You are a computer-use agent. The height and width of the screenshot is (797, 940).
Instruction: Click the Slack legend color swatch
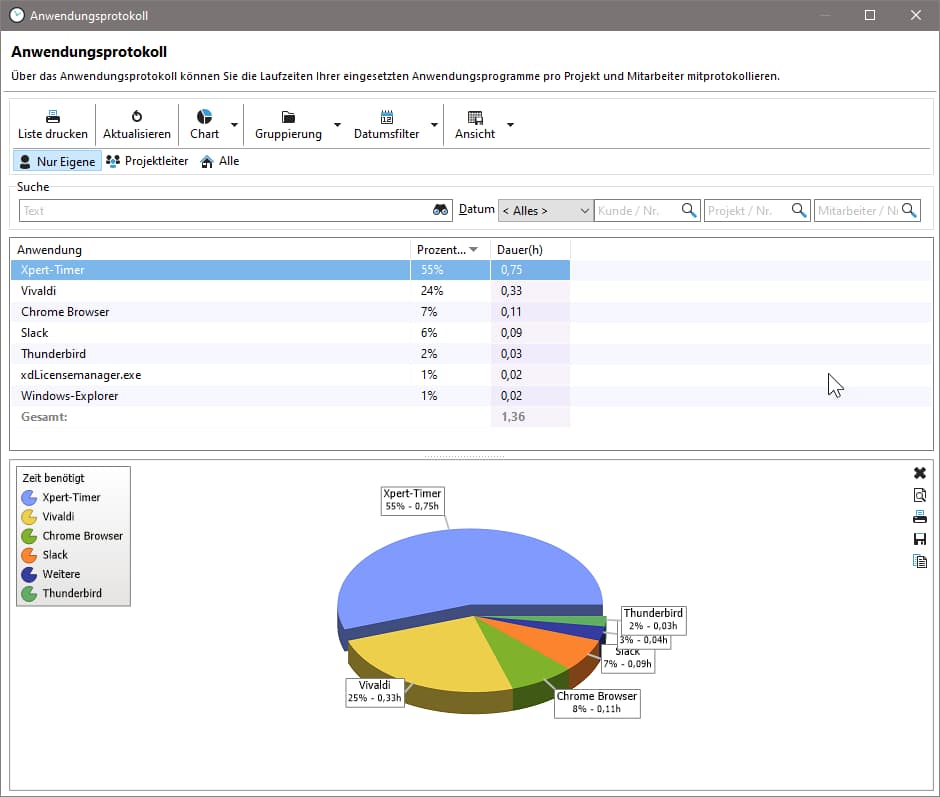click(x=29, y=555)
